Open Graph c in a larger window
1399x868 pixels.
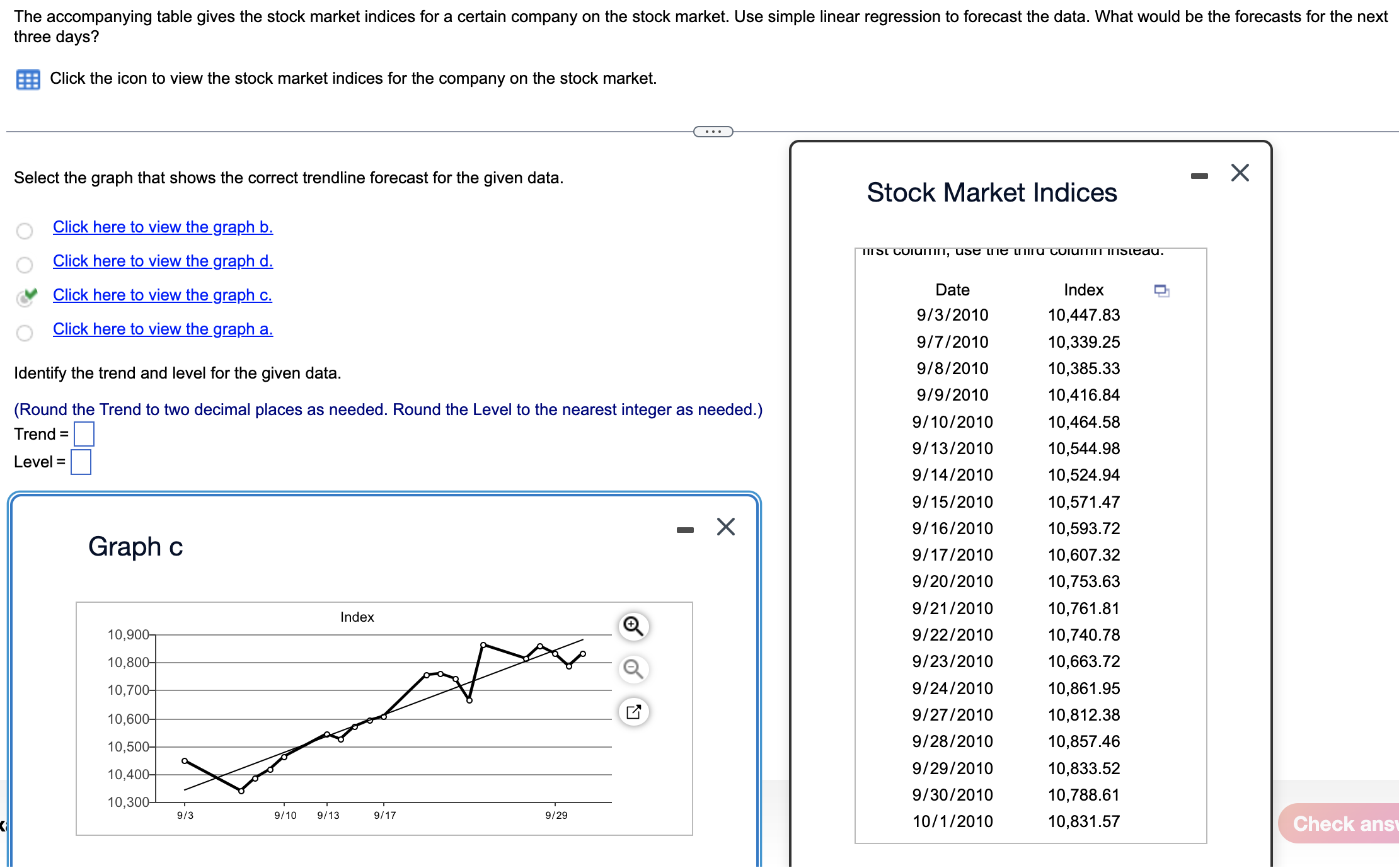(x=633, y=712)
